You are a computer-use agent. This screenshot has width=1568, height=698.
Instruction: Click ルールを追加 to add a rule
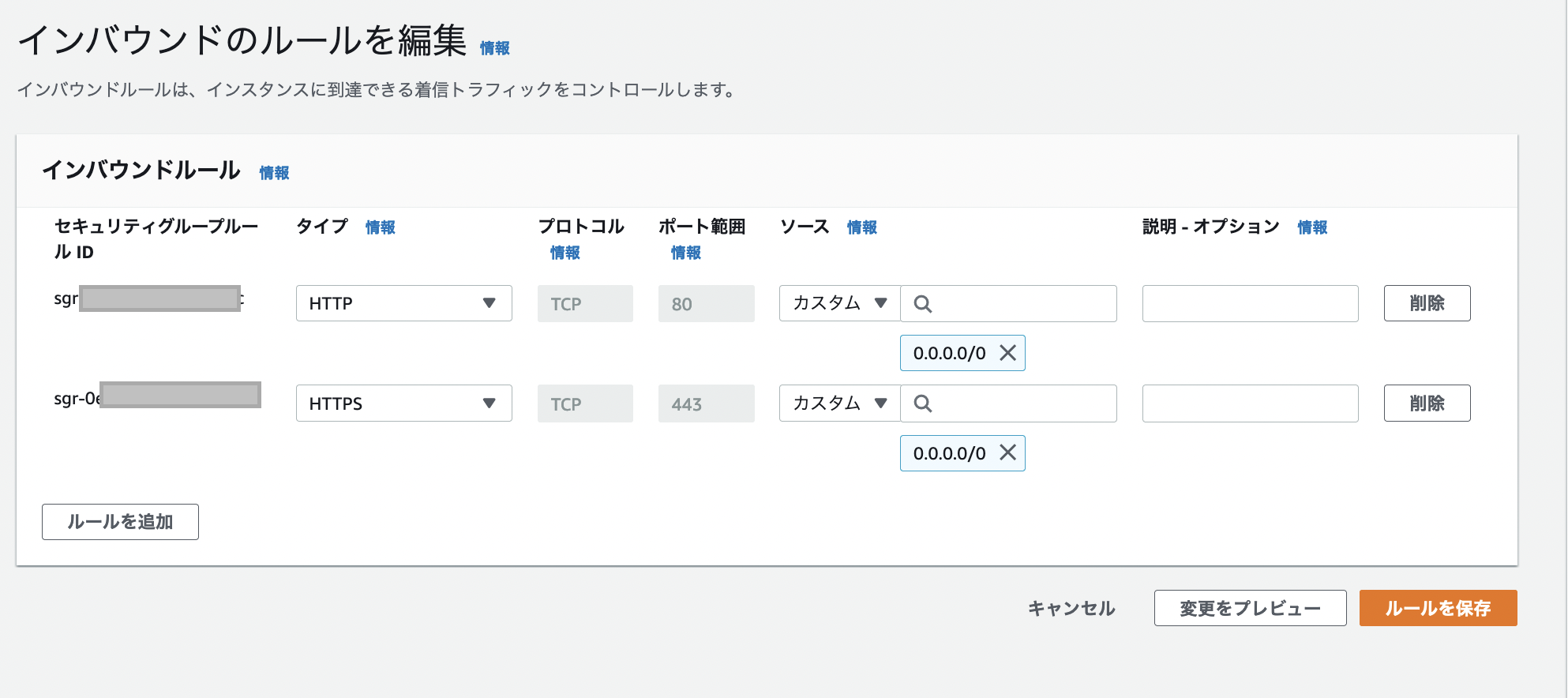120,522
